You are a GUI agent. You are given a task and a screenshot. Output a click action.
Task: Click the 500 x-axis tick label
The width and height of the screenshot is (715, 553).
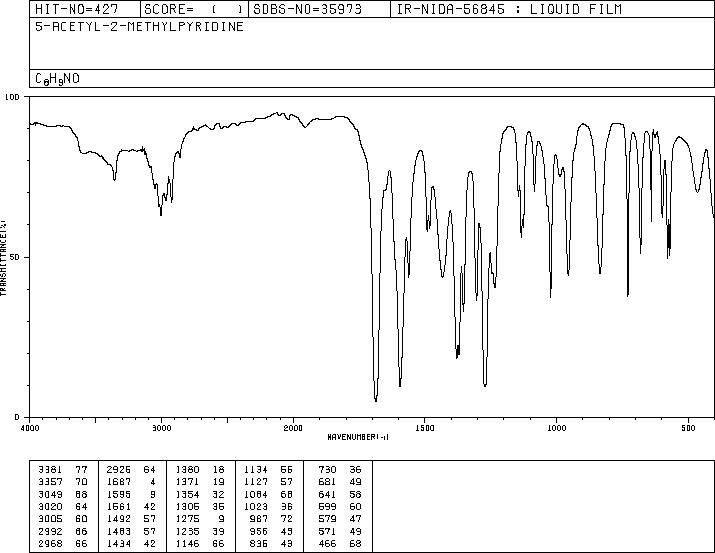[688, 428]
